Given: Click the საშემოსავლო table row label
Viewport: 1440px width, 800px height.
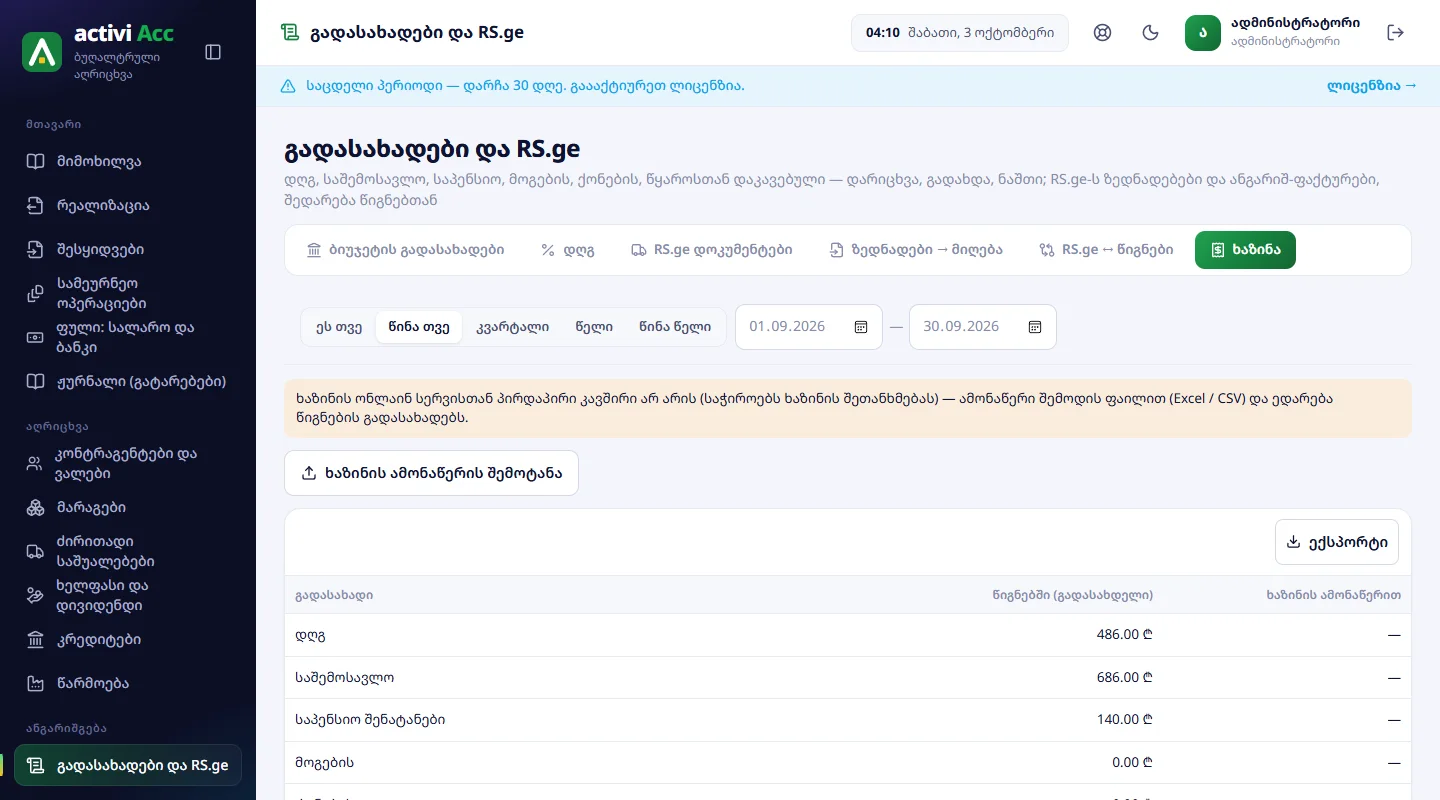Looking at the screenshot, I should point(345,677).
